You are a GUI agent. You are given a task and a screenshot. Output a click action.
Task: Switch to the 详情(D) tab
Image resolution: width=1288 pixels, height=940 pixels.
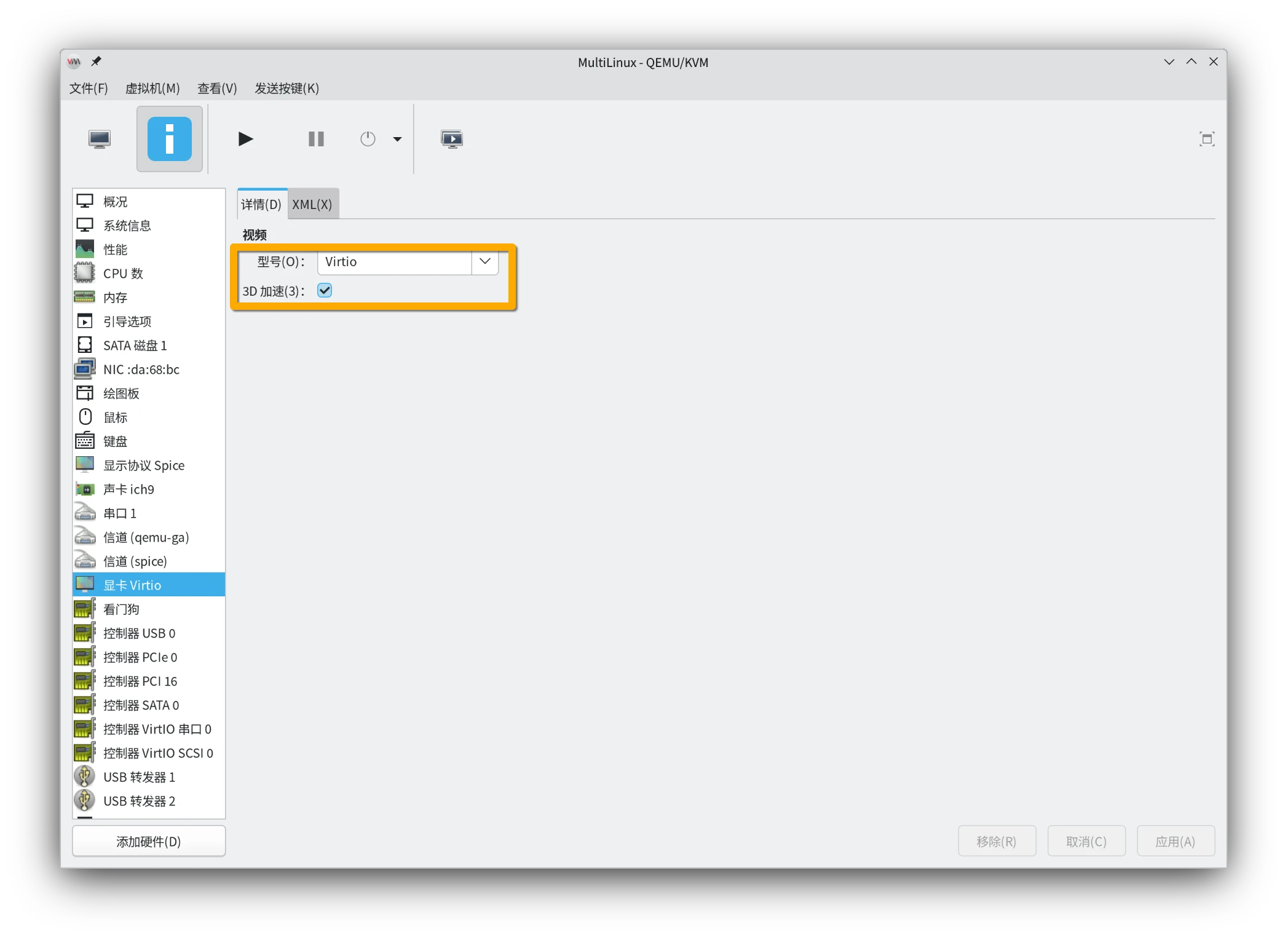261,204
